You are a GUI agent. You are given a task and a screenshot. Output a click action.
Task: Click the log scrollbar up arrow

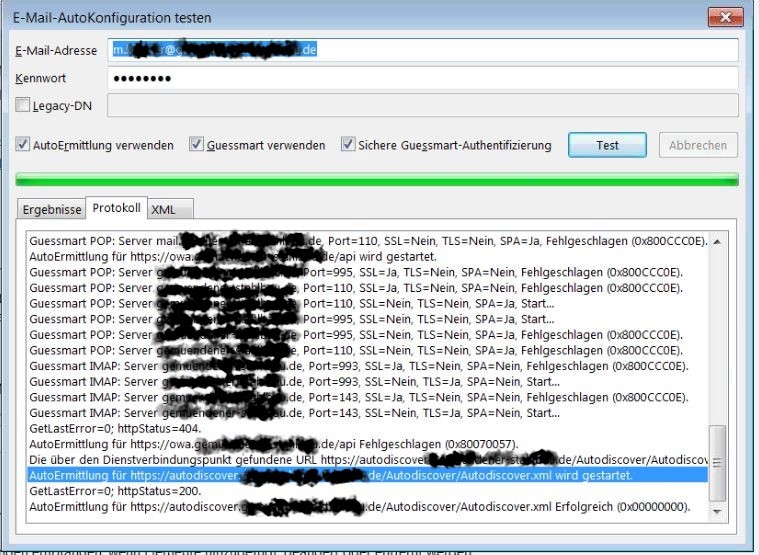717,241
